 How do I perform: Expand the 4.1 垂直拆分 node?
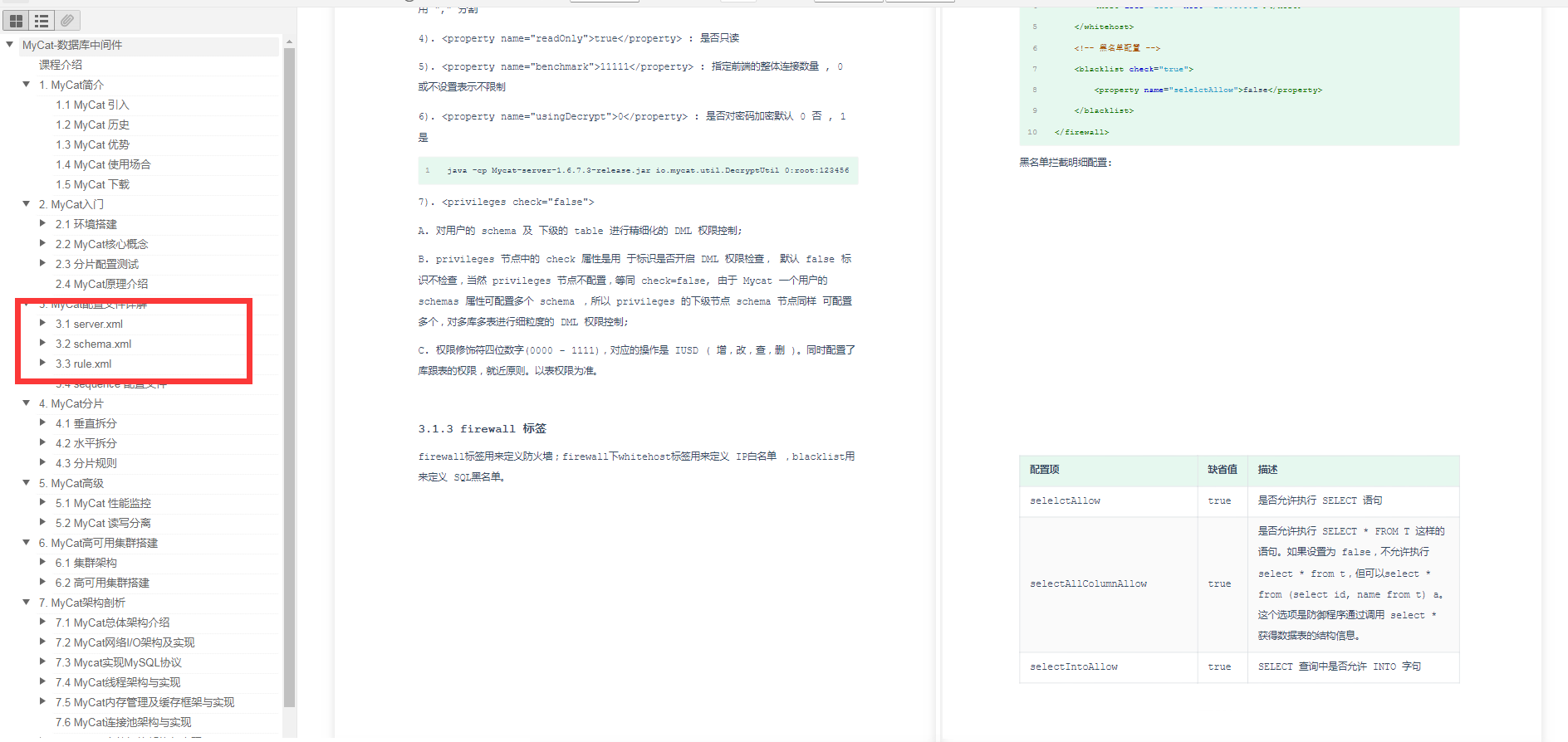43,423
